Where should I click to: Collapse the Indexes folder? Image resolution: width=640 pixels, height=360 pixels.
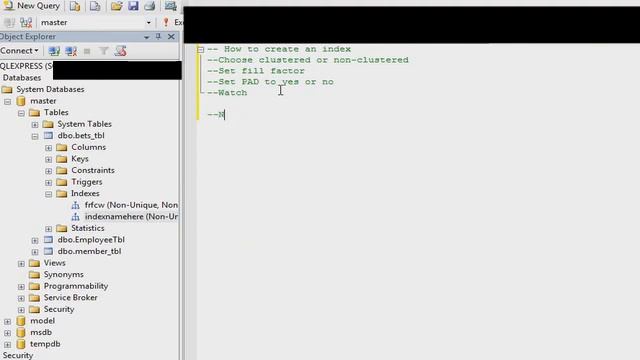(x=49, y=194)
